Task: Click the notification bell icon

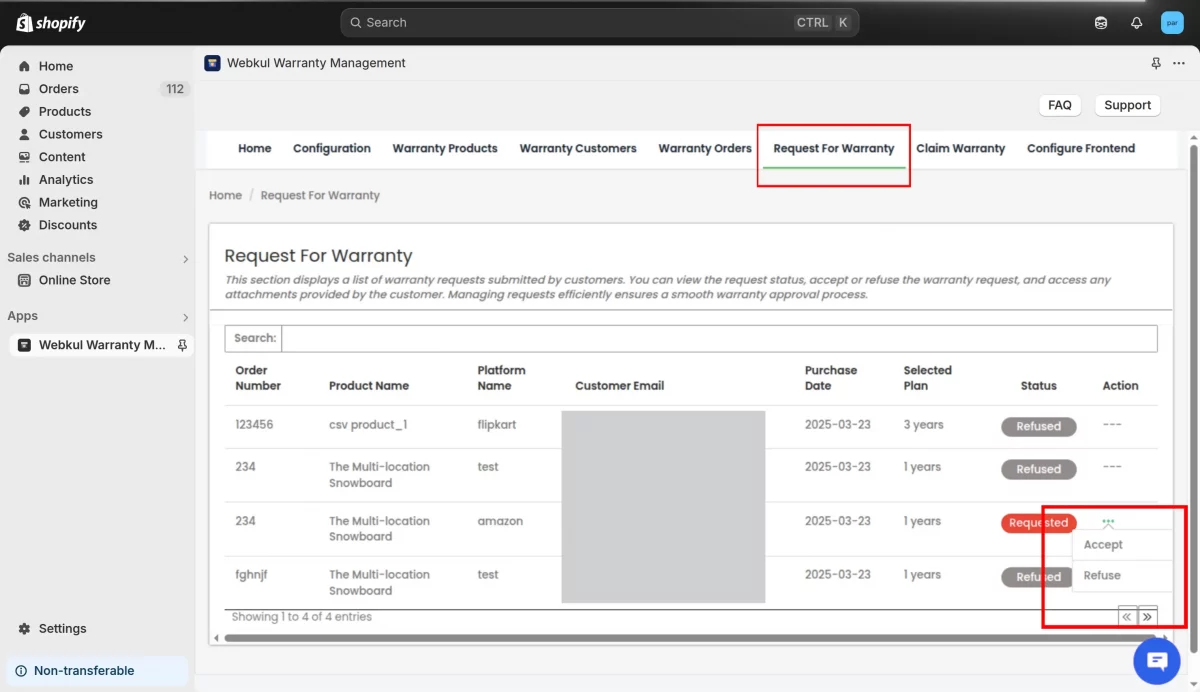Action: click(1136, 23)
